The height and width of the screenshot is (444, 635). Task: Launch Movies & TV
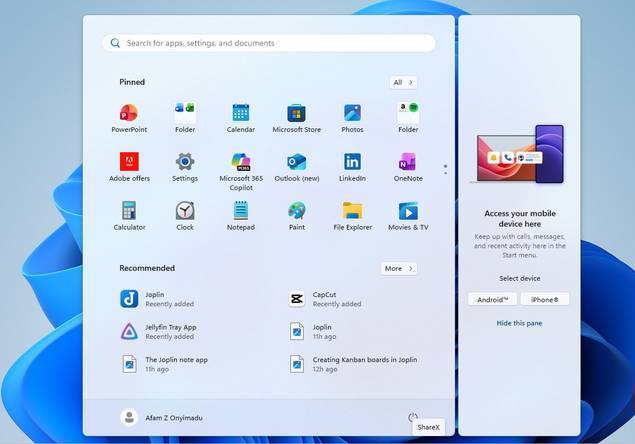408,216
